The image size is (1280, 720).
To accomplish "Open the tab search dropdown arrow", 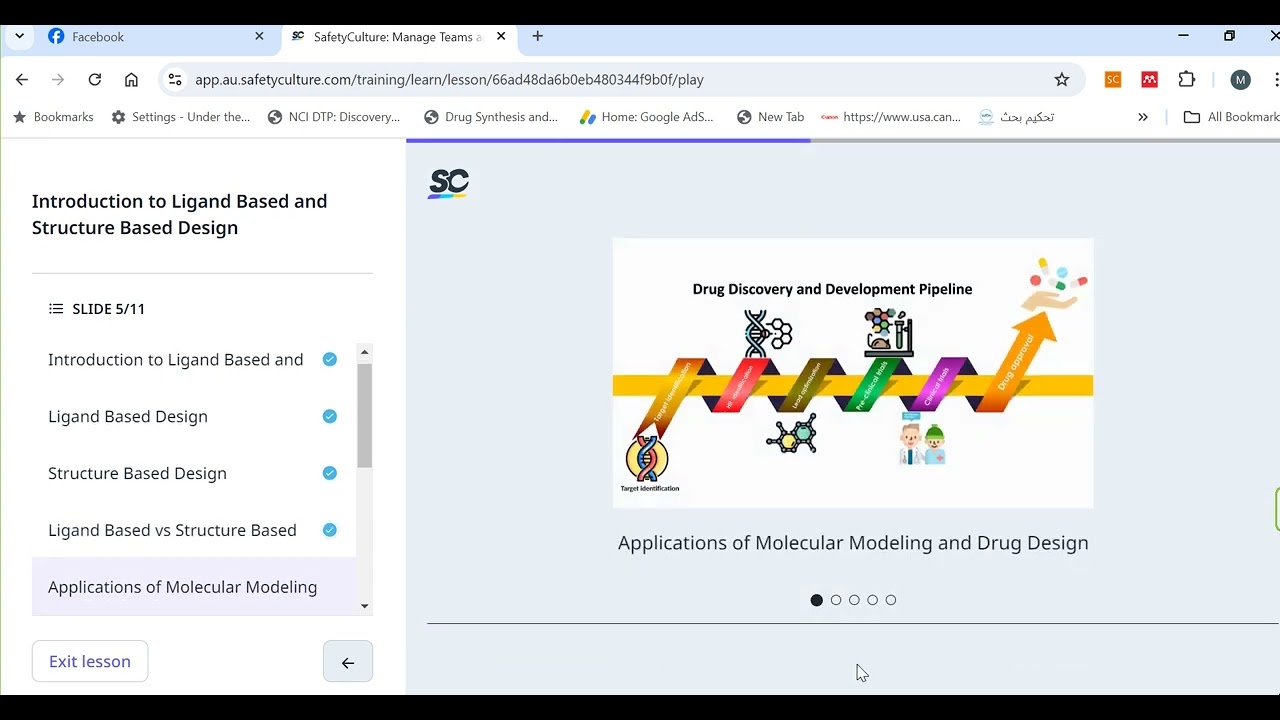I will 19,36.
